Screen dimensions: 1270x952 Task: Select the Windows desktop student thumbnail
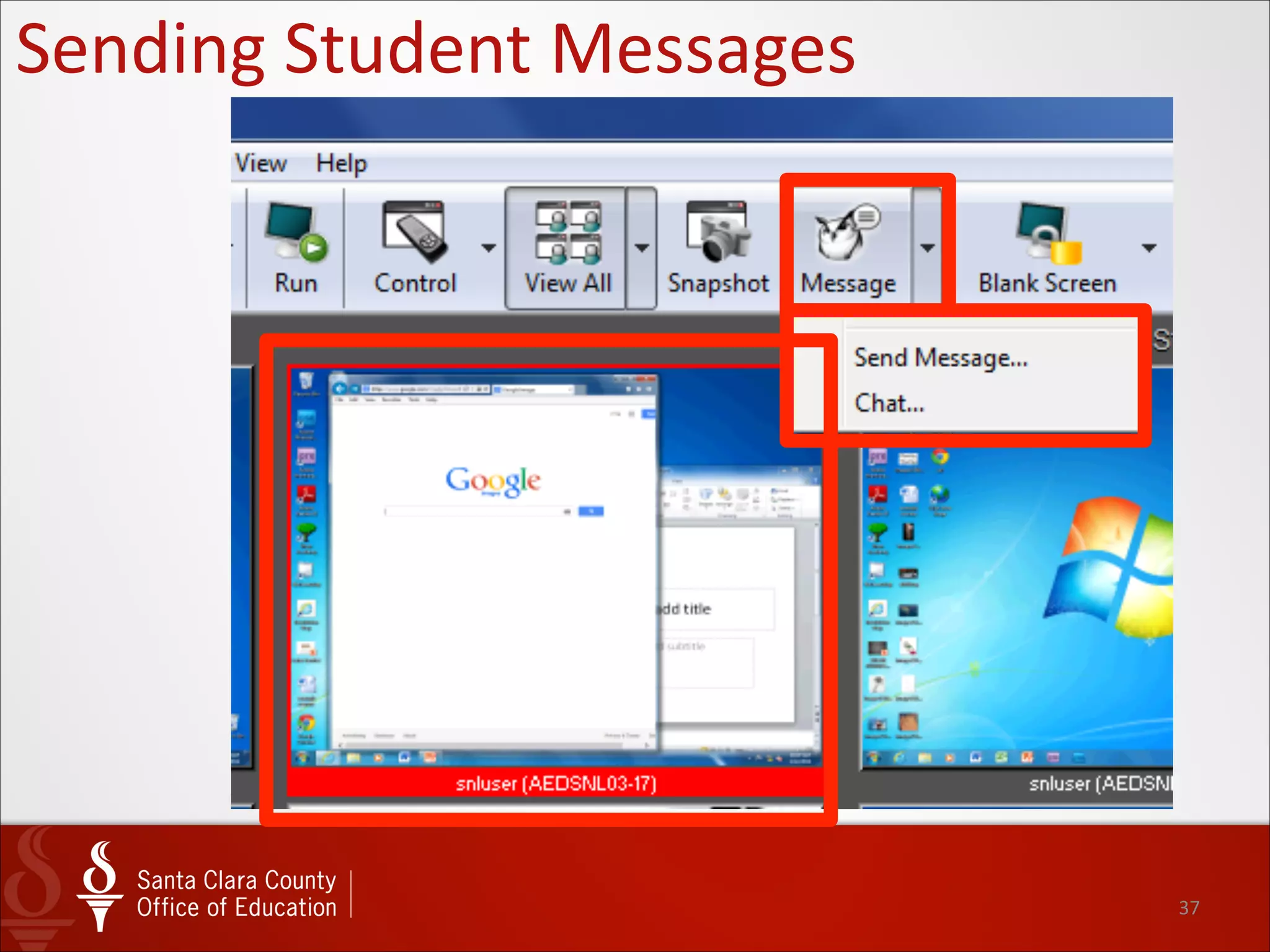pyautogui.click(x=1017, y=598)
